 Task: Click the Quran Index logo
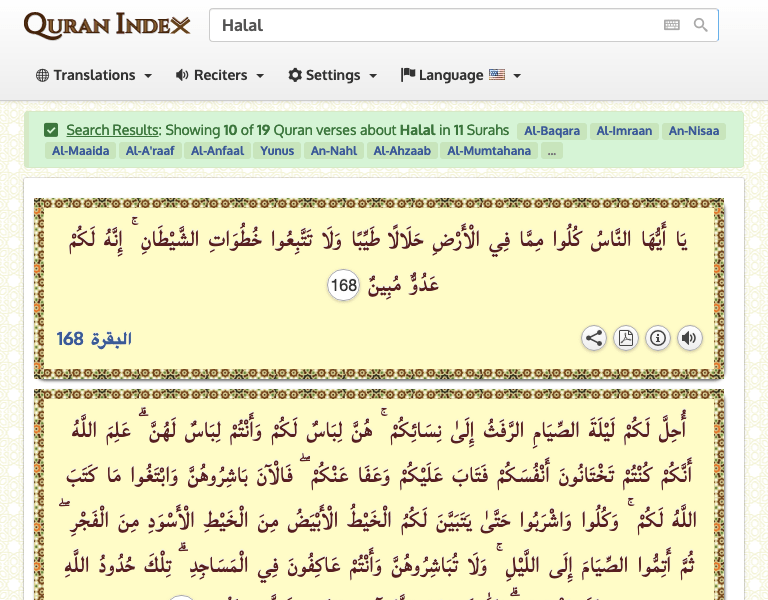(107, 26)
